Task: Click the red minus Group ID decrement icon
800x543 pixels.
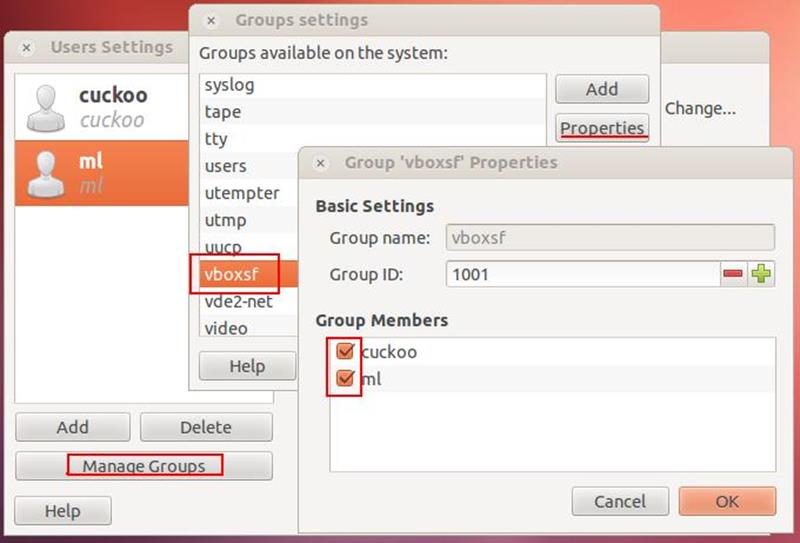Action: (x=733, y=274)
